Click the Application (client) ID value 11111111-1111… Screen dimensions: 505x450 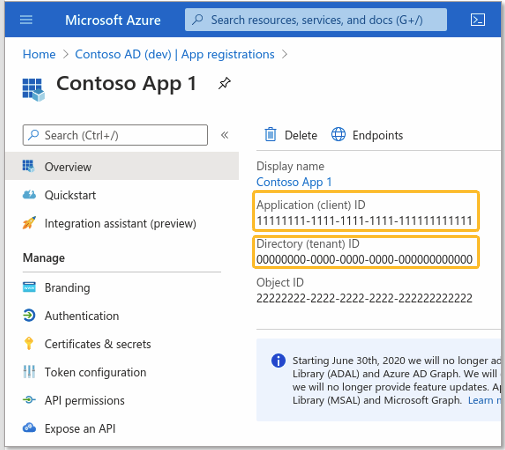click(x=364, y=221)
